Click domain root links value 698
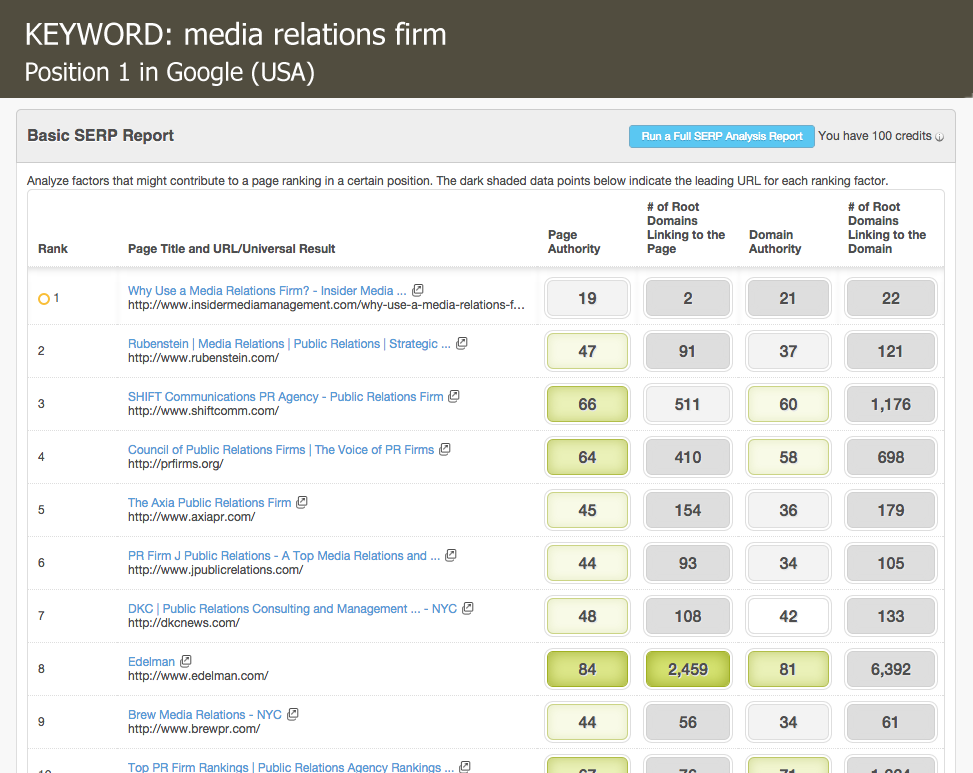Screen dimensions: 973x773 (890, 457)
